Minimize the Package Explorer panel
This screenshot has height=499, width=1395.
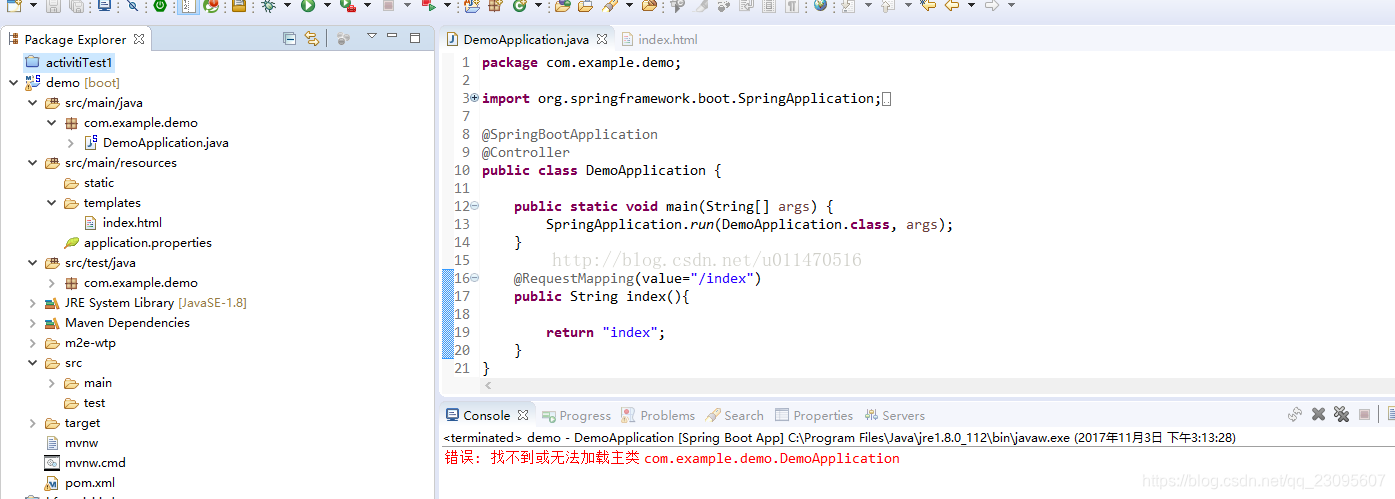393,37
